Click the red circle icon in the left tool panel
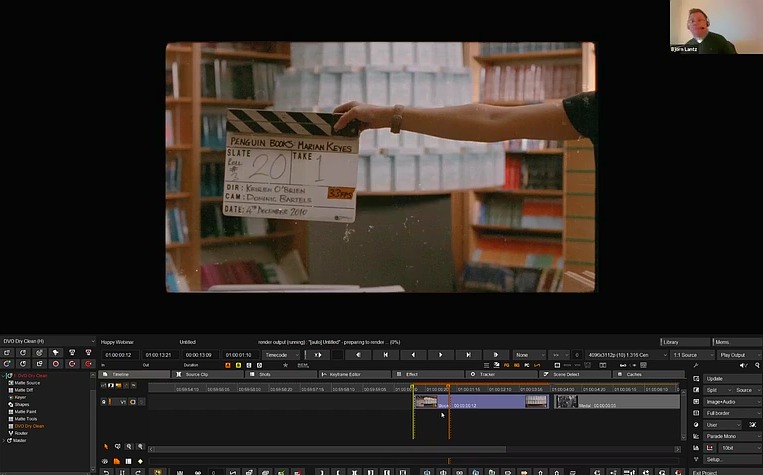 [x=56, y=364]
